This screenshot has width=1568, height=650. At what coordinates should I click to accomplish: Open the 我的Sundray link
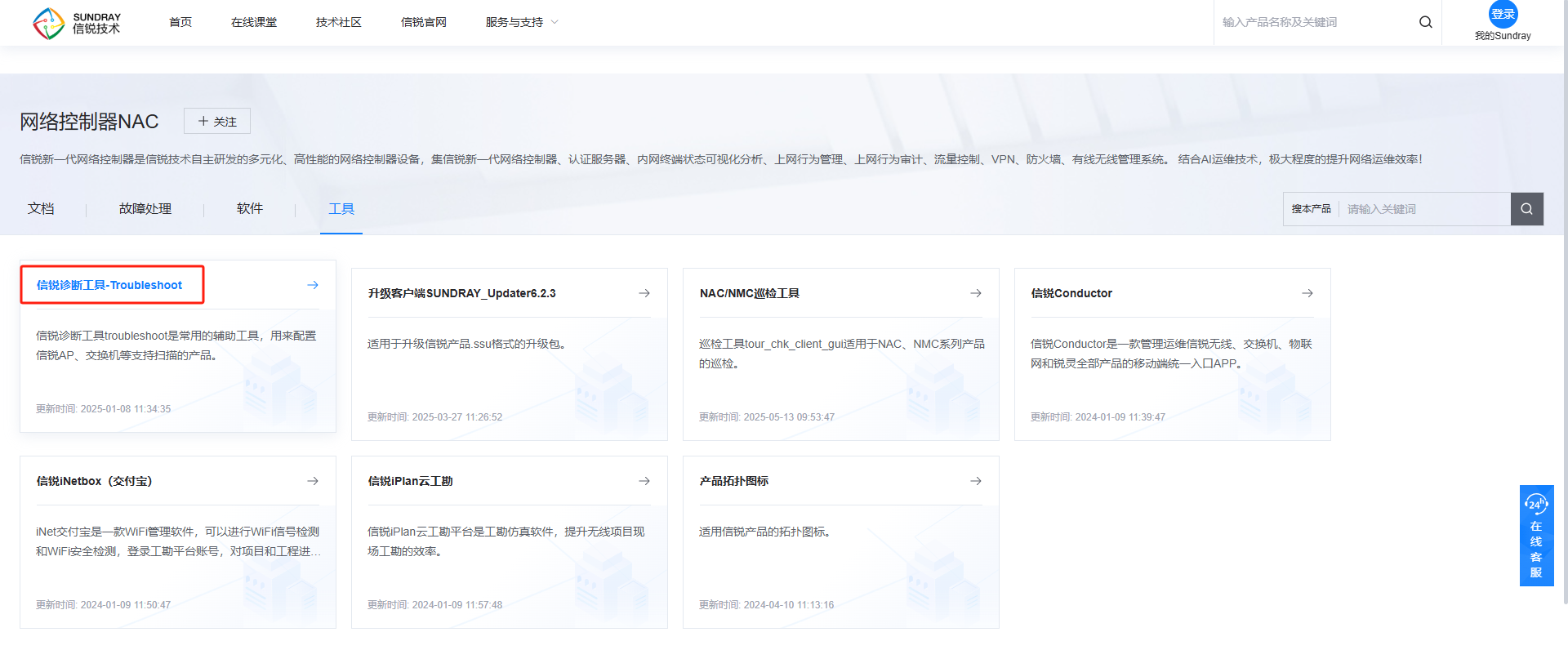(x=1503, y=36)
